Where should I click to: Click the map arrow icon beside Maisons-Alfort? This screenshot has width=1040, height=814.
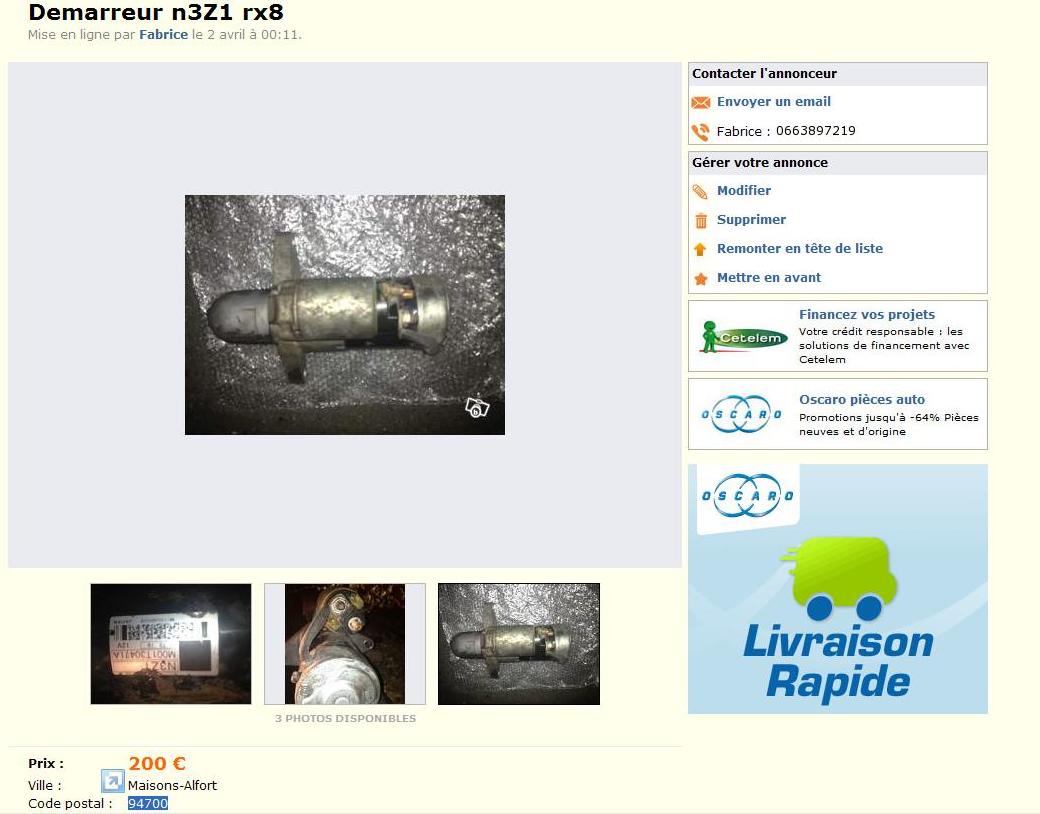coord(112,781)
